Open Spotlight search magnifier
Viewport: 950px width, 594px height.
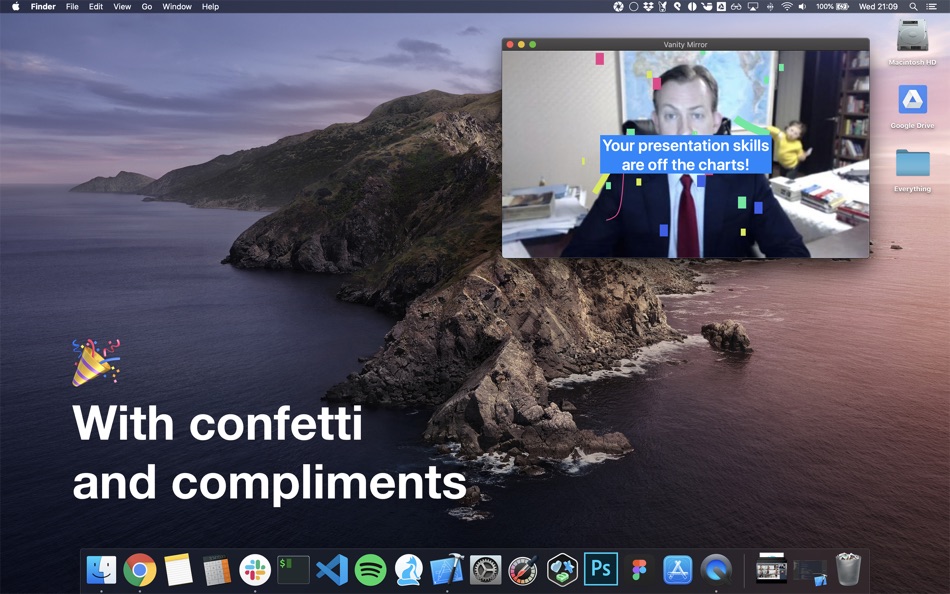click(913, 7)
